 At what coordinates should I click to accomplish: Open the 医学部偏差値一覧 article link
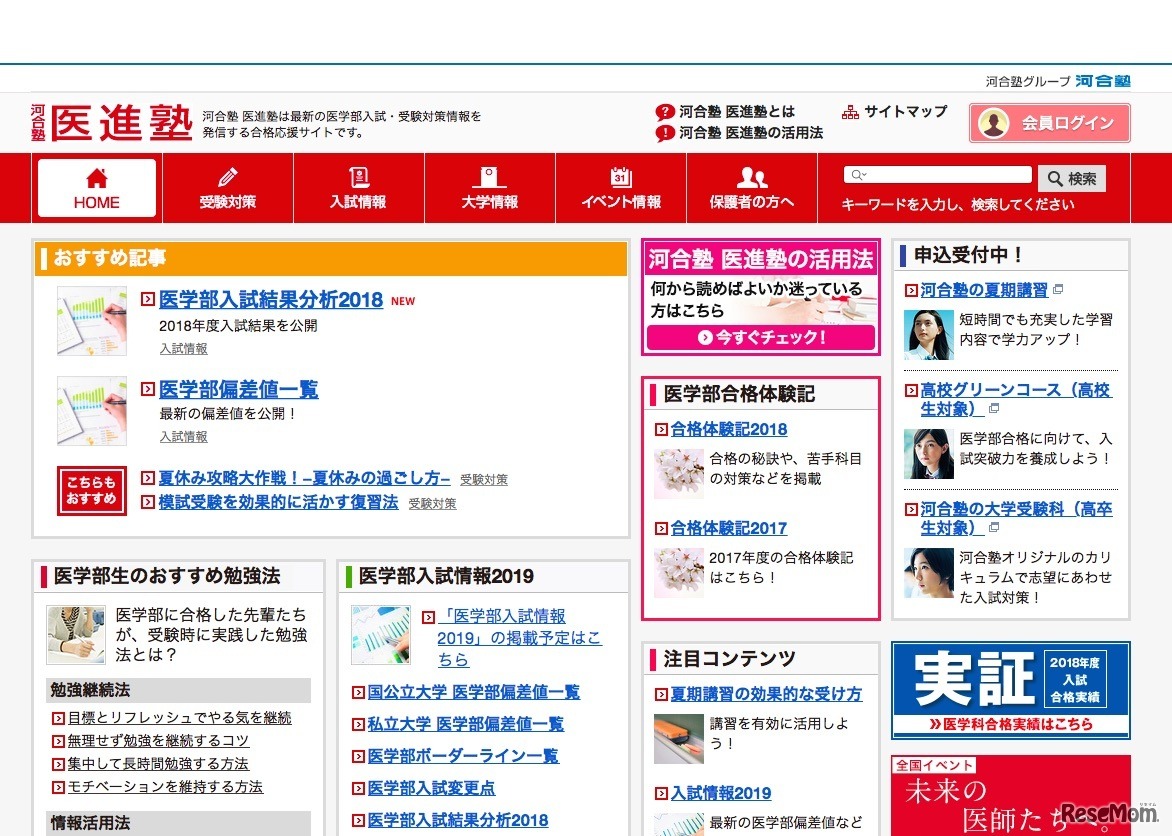[x=238, y=389]
